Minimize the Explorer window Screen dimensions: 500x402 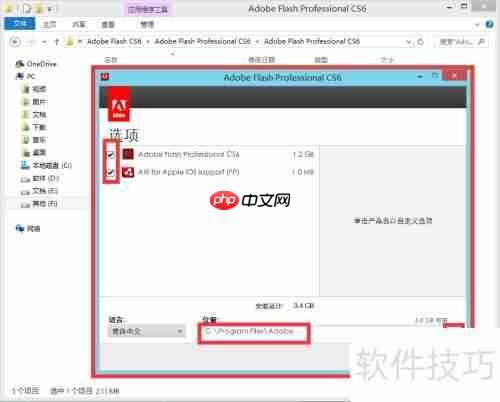click(x=449, y=7)
